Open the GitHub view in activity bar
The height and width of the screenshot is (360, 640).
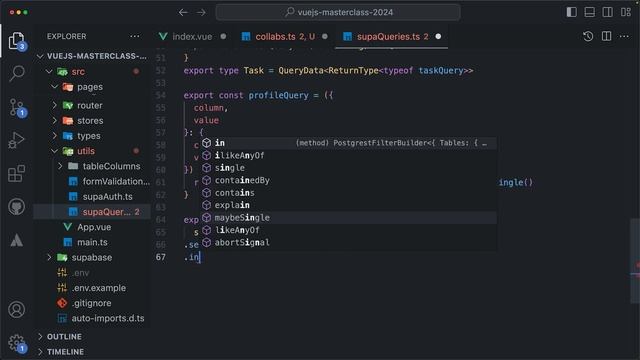tap(17, 207)
